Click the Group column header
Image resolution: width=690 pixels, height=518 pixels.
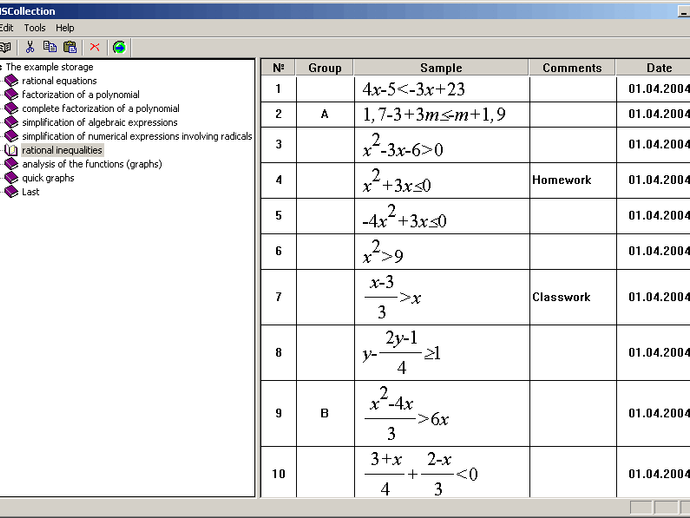click(x=325, y=68)
